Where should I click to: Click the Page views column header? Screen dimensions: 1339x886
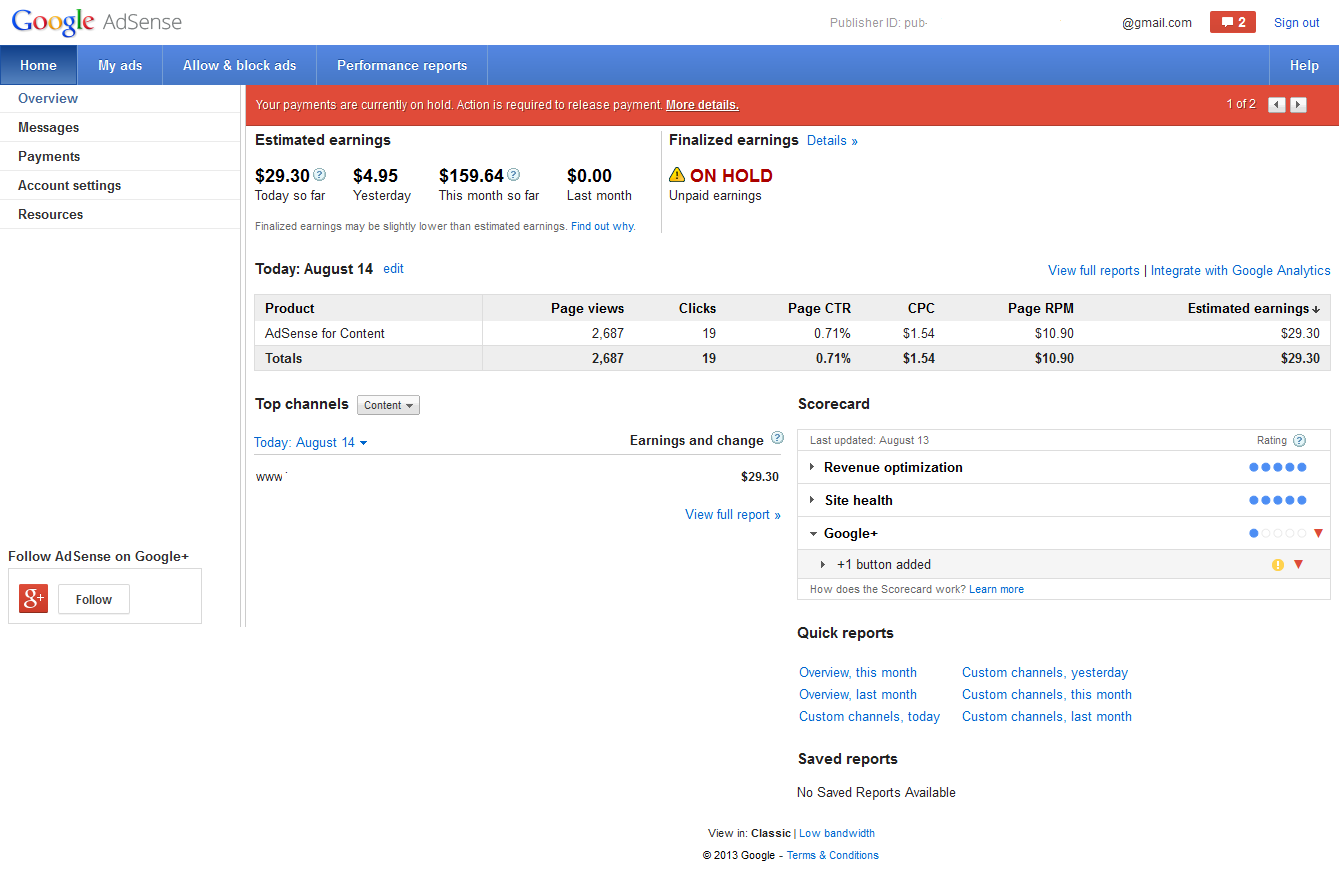coord(587,308)
